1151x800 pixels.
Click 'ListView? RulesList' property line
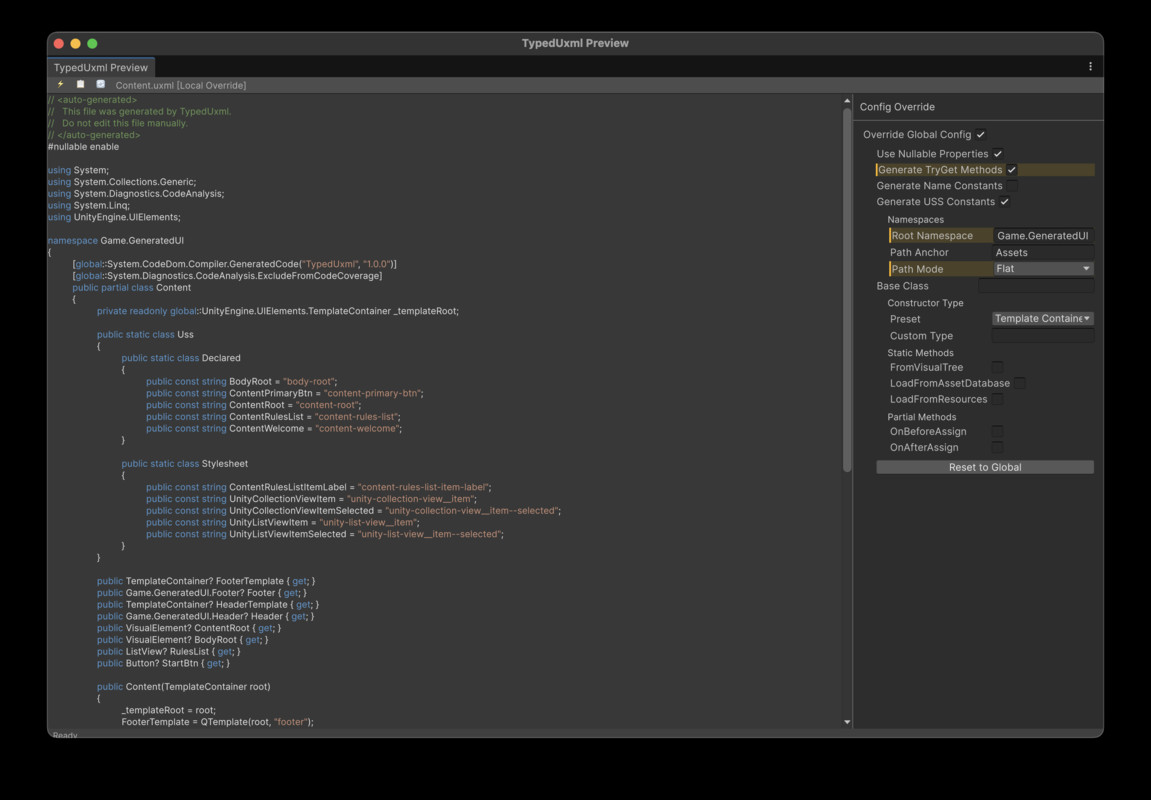[x=169, y=652]
